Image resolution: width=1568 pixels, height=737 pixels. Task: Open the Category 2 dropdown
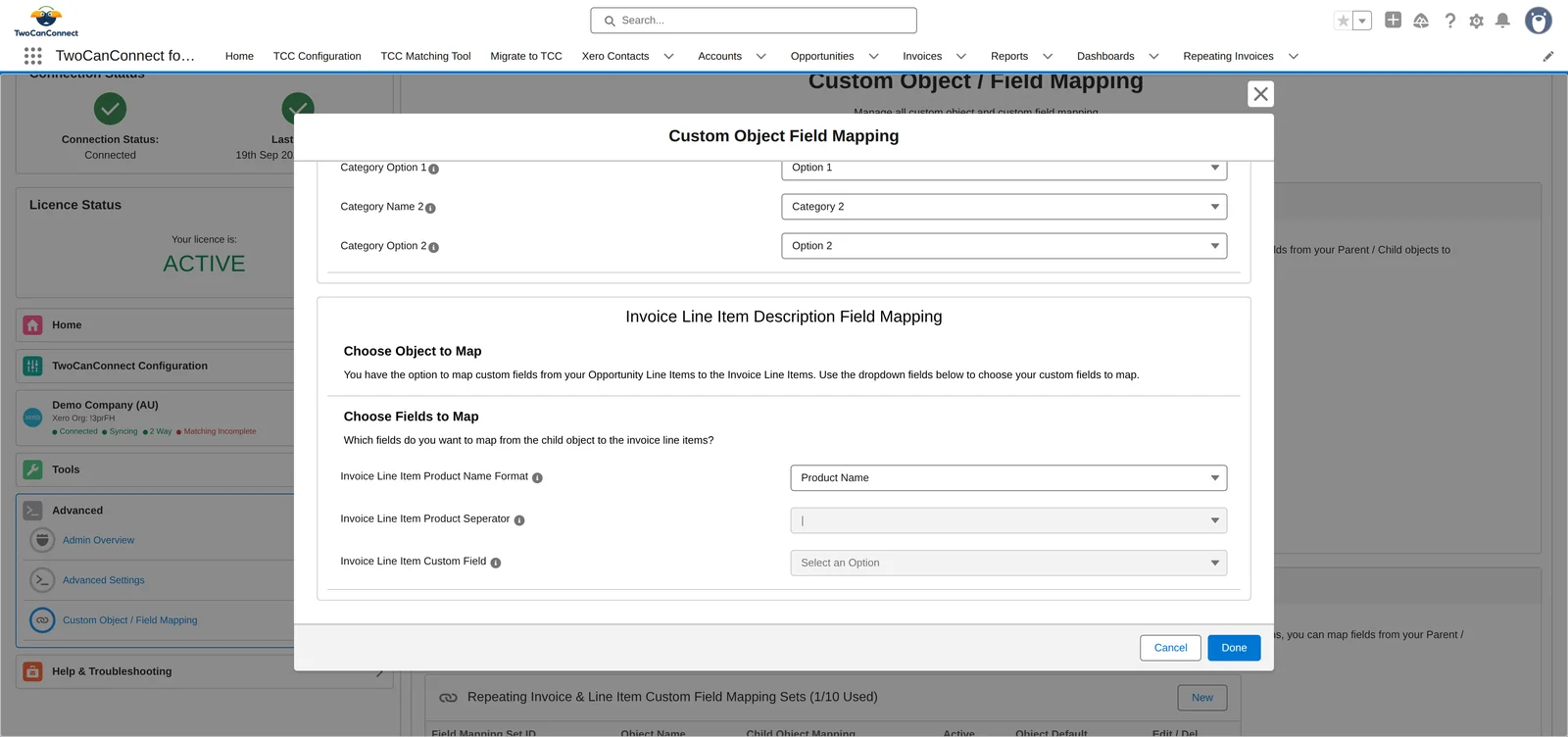(x=1004, y=207)
